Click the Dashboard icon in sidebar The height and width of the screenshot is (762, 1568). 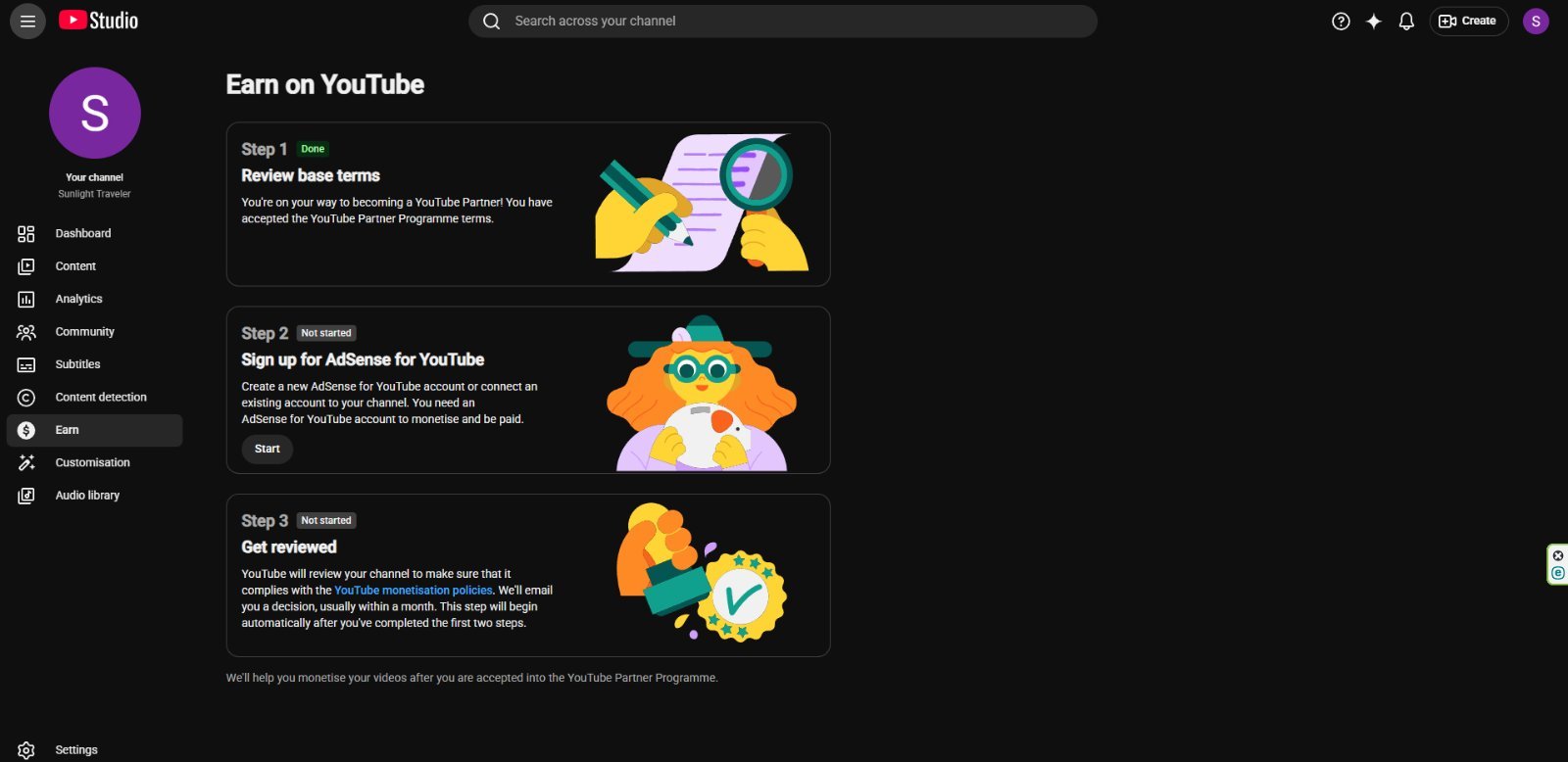click(26, 234)
